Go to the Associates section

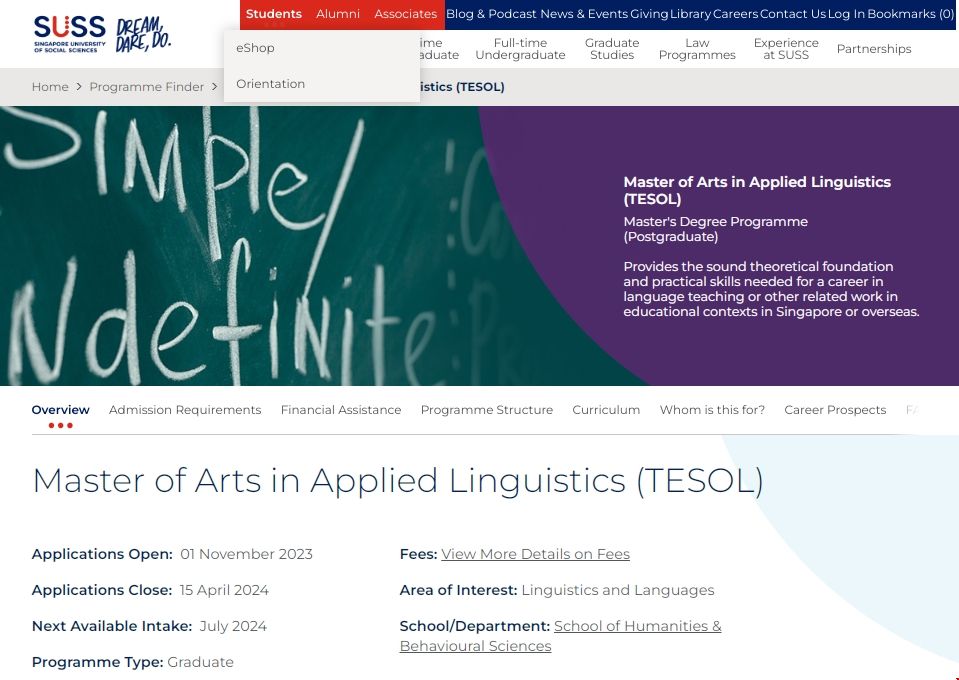405,14
